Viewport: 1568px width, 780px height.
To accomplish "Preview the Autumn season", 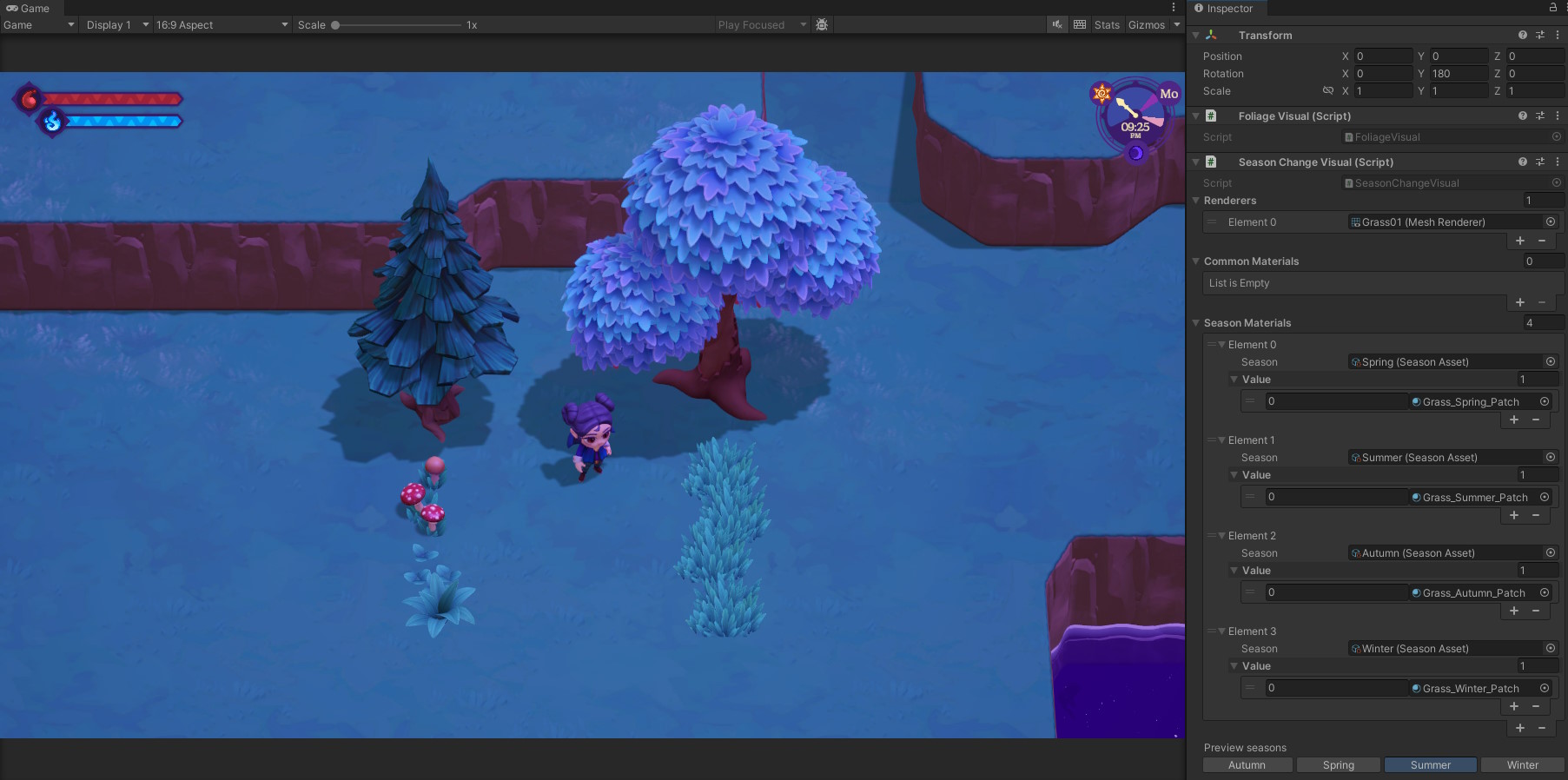I will [x=1247, y=765].
